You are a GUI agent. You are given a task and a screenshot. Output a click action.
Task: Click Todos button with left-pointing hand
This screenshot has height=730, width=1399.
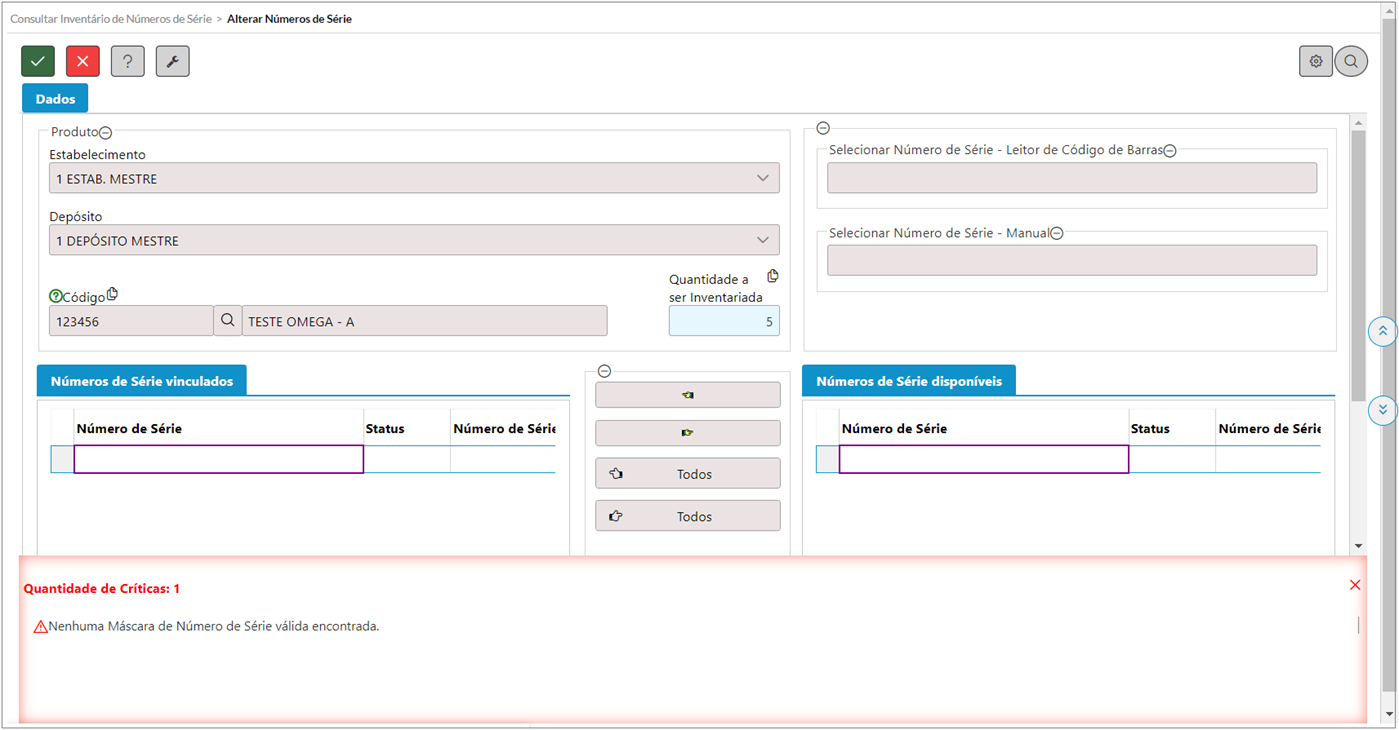coord(687,474)
